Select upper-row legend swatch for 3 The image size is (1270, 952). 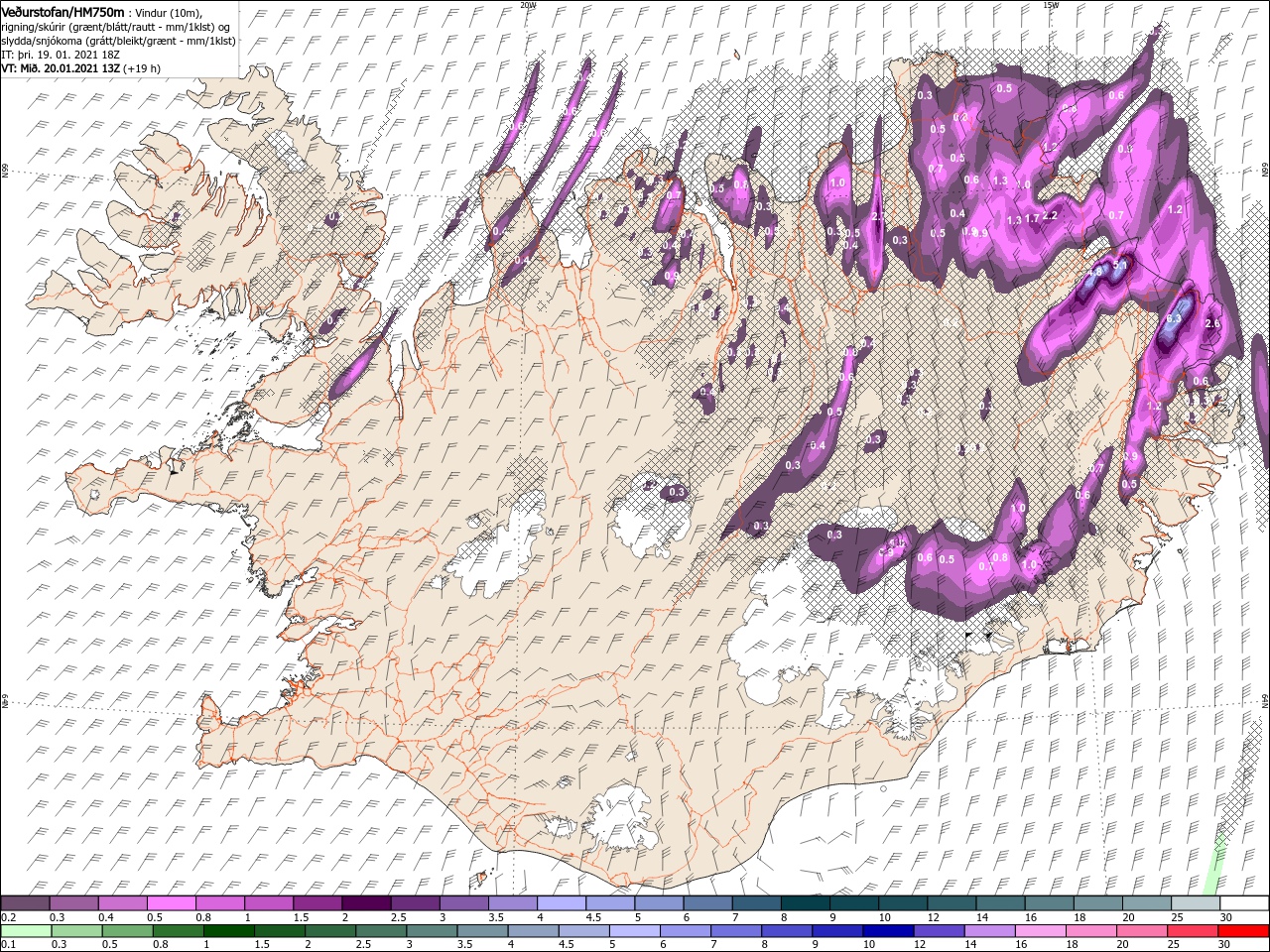(463, 902)
